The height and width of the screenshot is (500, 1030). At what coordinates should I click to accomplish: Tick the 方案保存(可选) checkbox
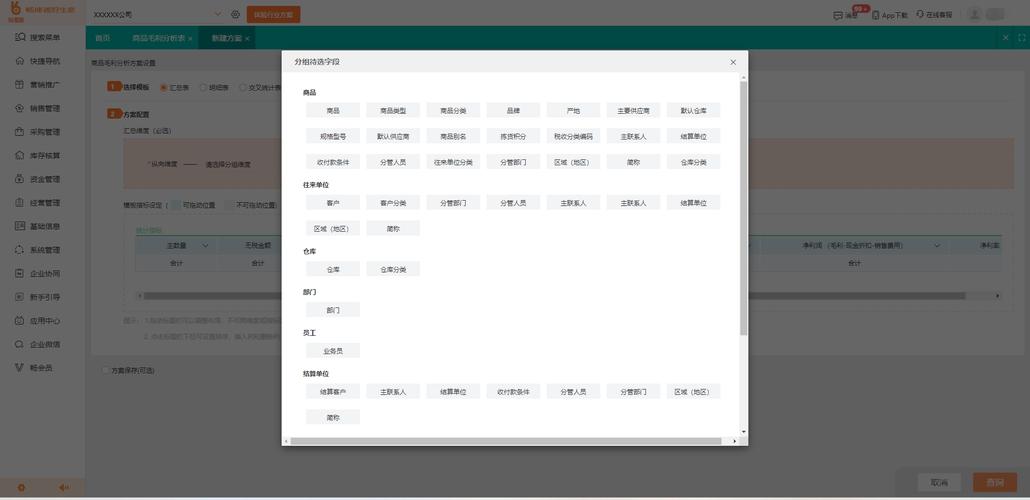(x=106, y=371)
